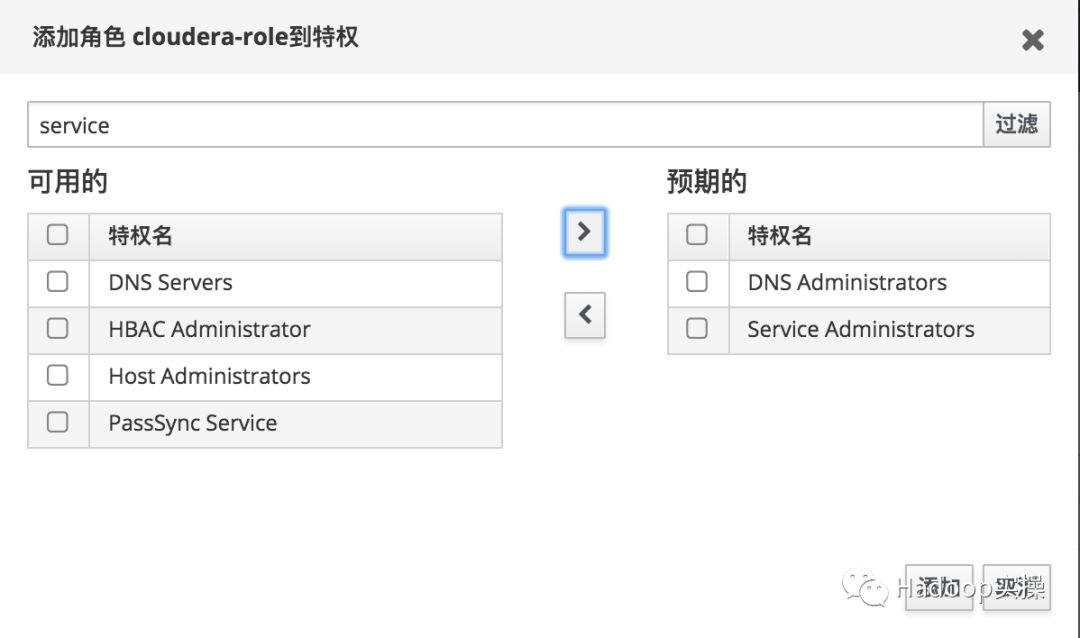This screenshot has height=638, width=1080.
Task: Check the HBAC Administrator checkbox
Action: point(58,329)
